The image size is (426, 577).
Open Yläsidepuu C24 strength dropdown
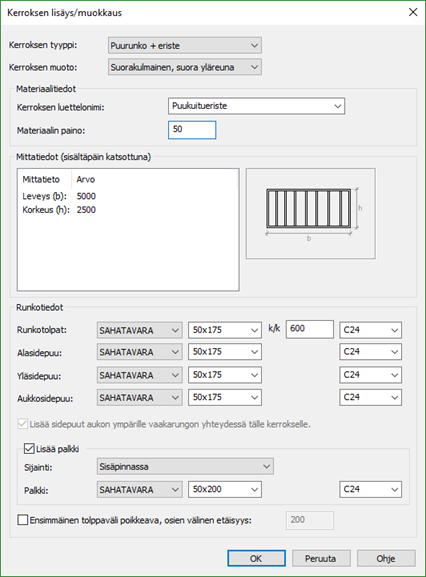[370, 375]
